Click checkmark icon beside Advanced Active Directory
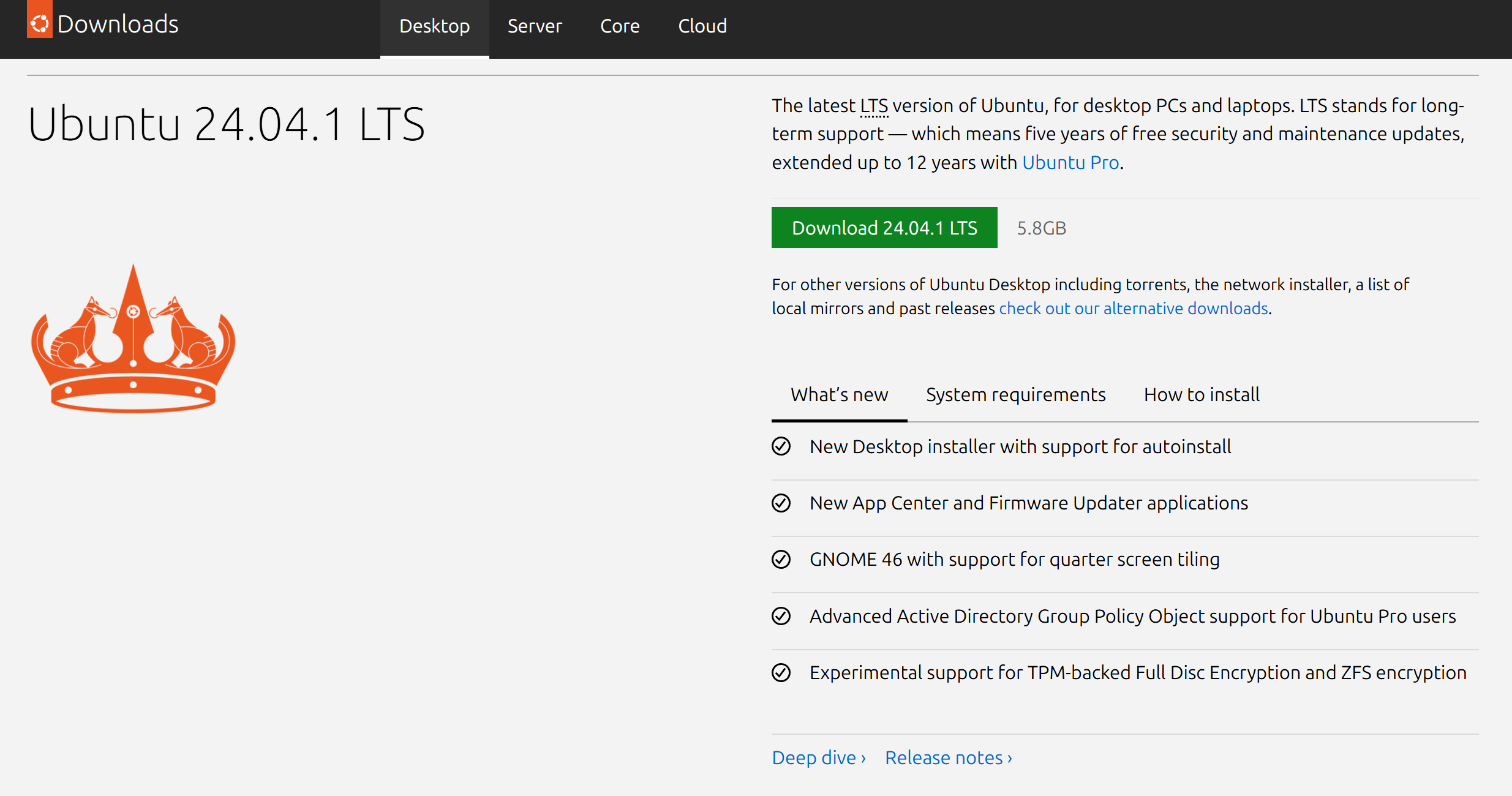The height and width of the screenshot is (796, 1512). (x=781, y=616)
